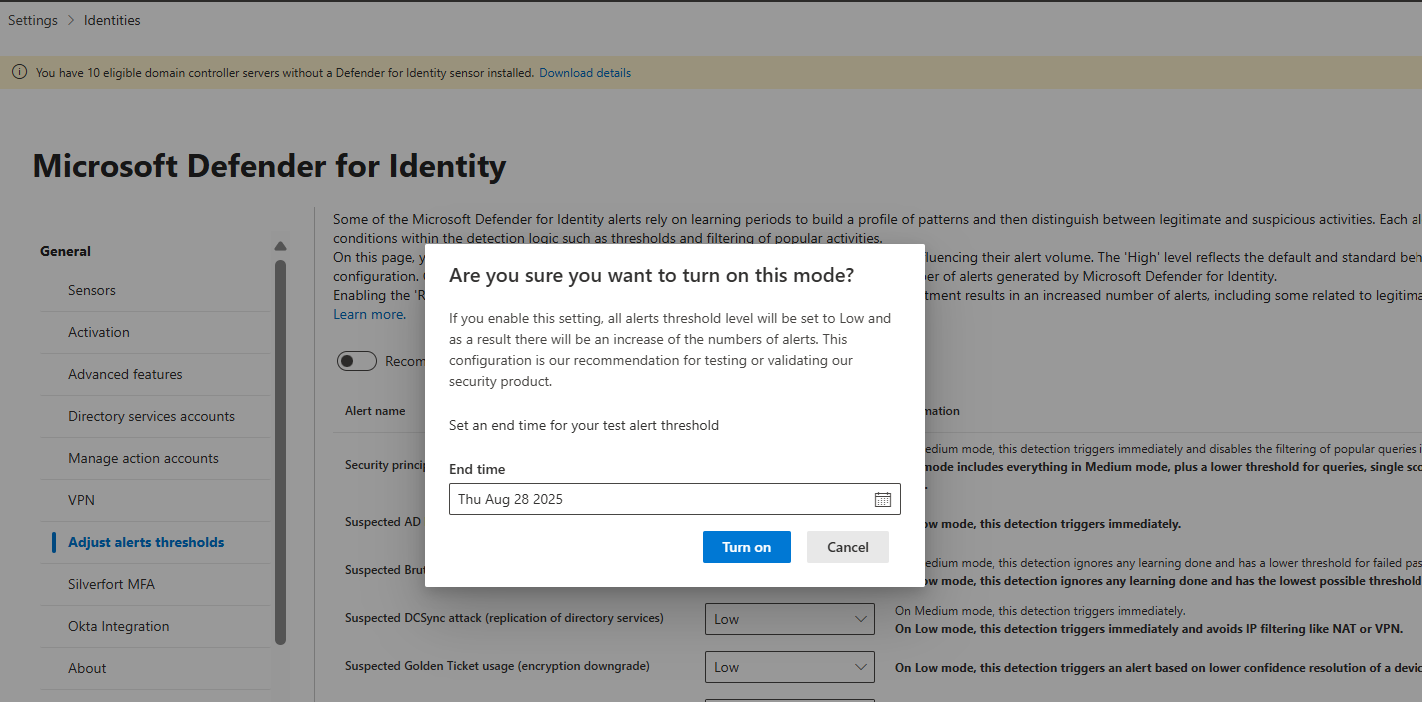Image resolution: width=1422 pixels, height=702 pixels.
Task: Open Okta Integration settings
Action: click(x=118, y=626)
